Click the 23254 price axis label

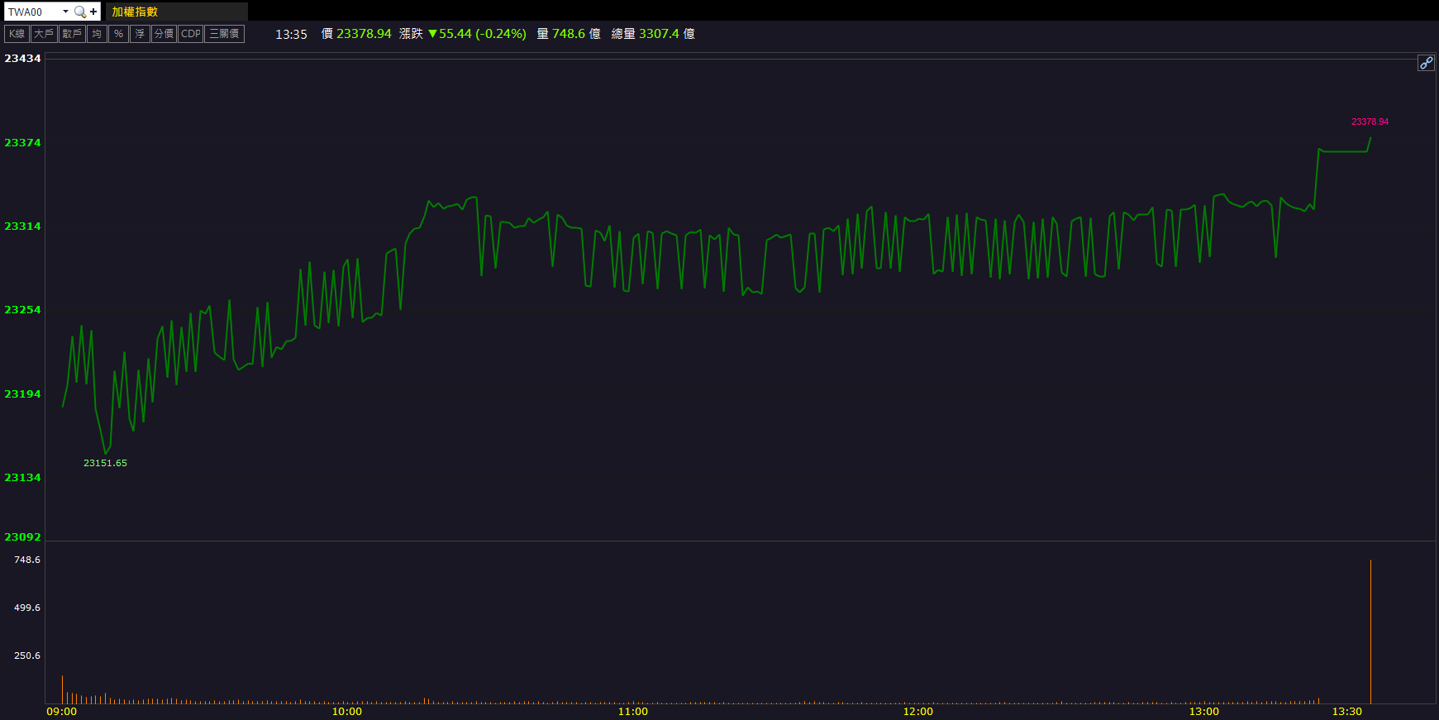point(22,310)
